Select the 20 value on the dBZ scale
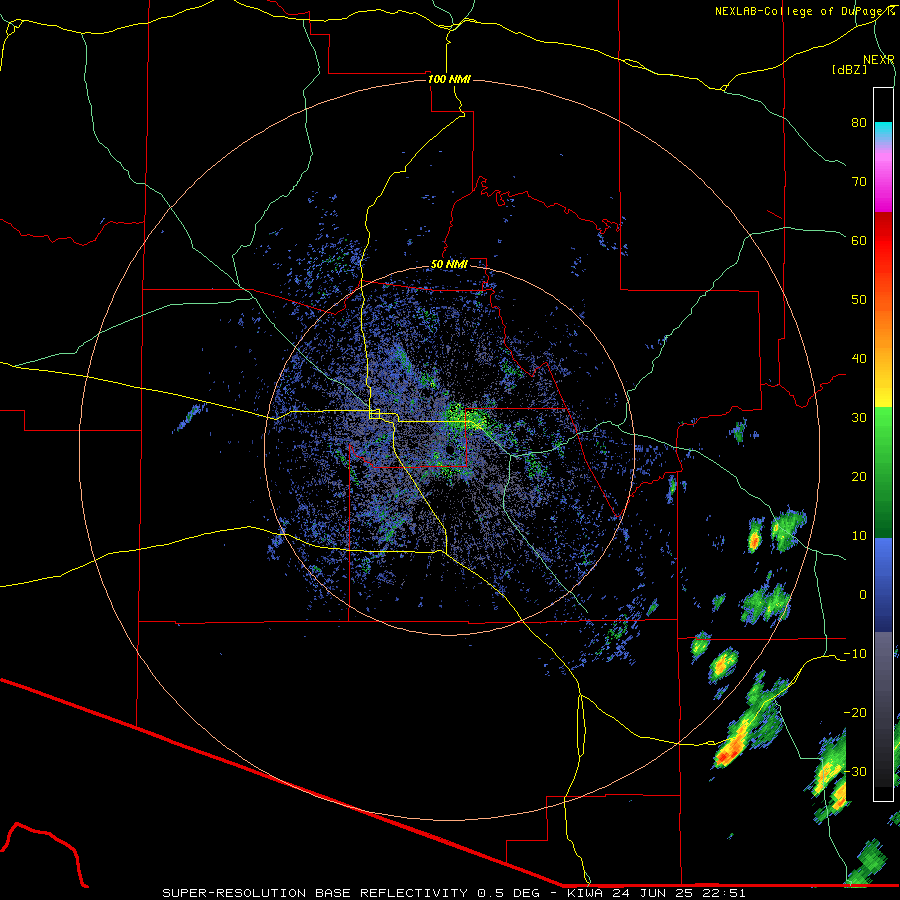The height and width of the screenshot is (900, 900). (x=859, y=476)
